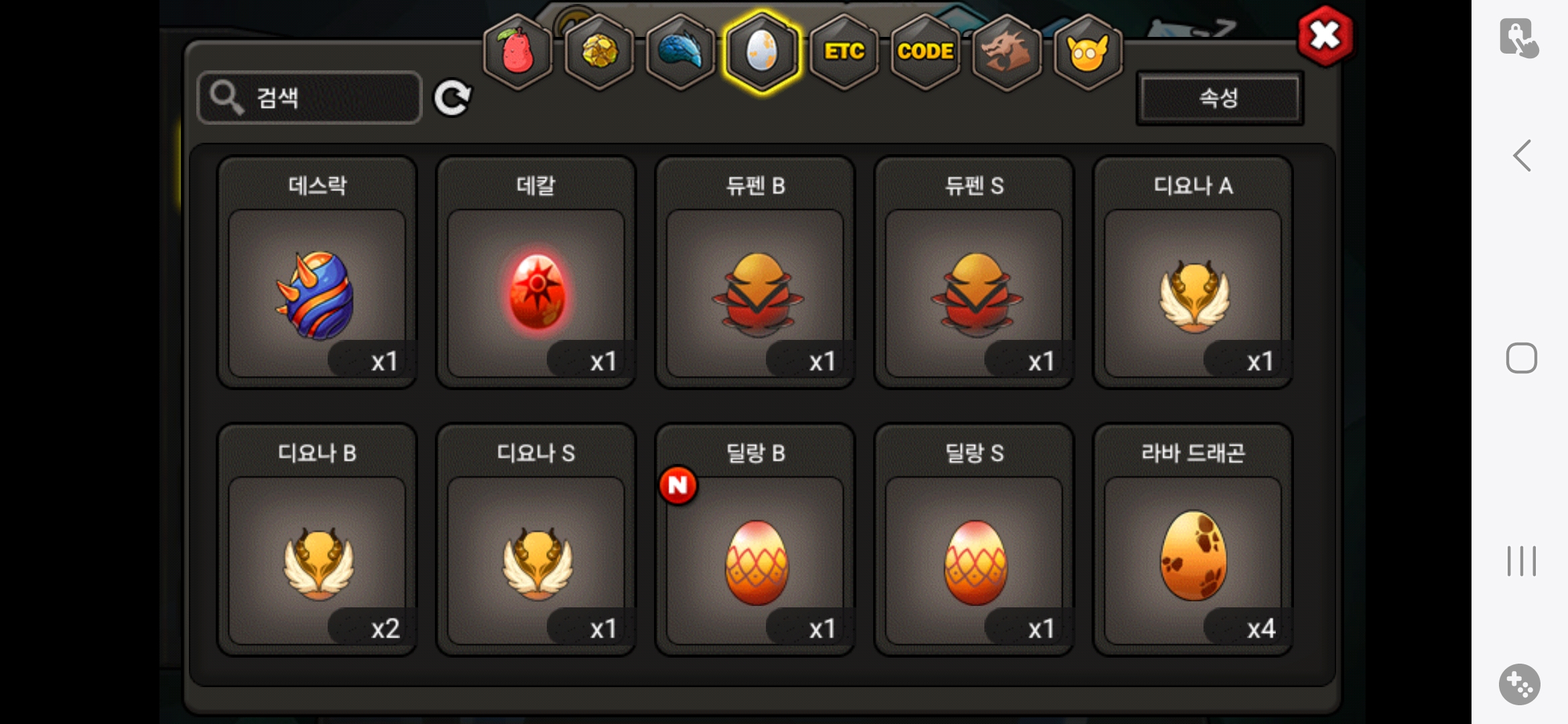Screen dimensions: 1568x724
Task: Select the 데칼 glowing red egg
Action: pyautogui.click(x=536, y=273)
